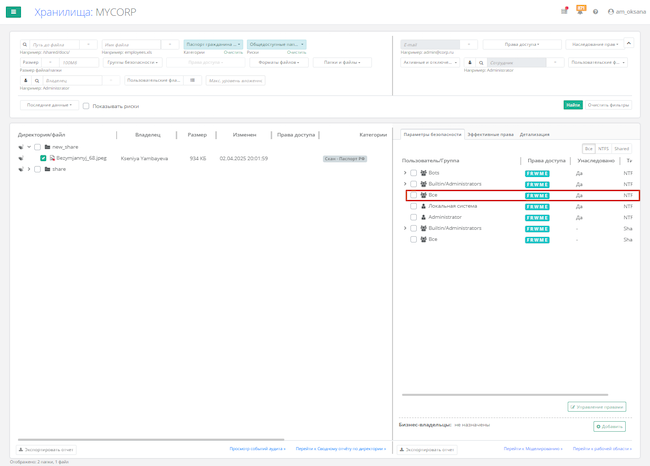
Task: Click the new_share folder icon
Action: 47,147
